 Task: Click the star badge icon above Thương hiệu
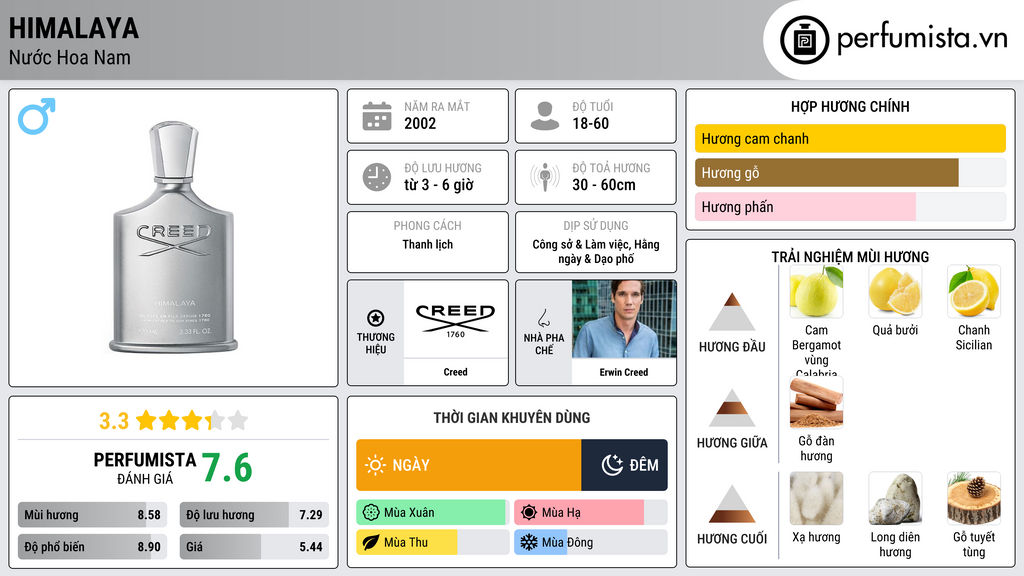376,318
